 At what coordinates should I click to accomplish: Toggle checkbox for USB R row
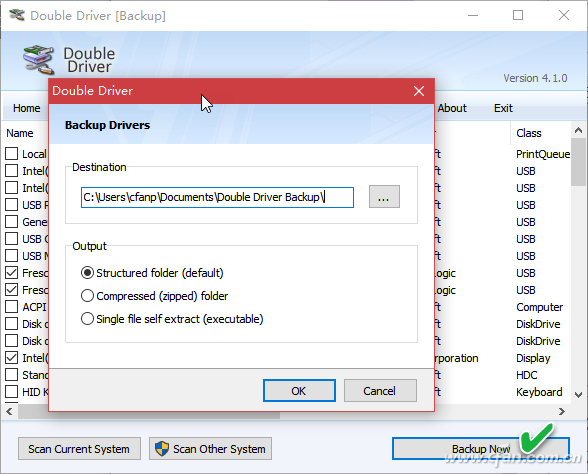pyautogui.click(x=12, y=204)
